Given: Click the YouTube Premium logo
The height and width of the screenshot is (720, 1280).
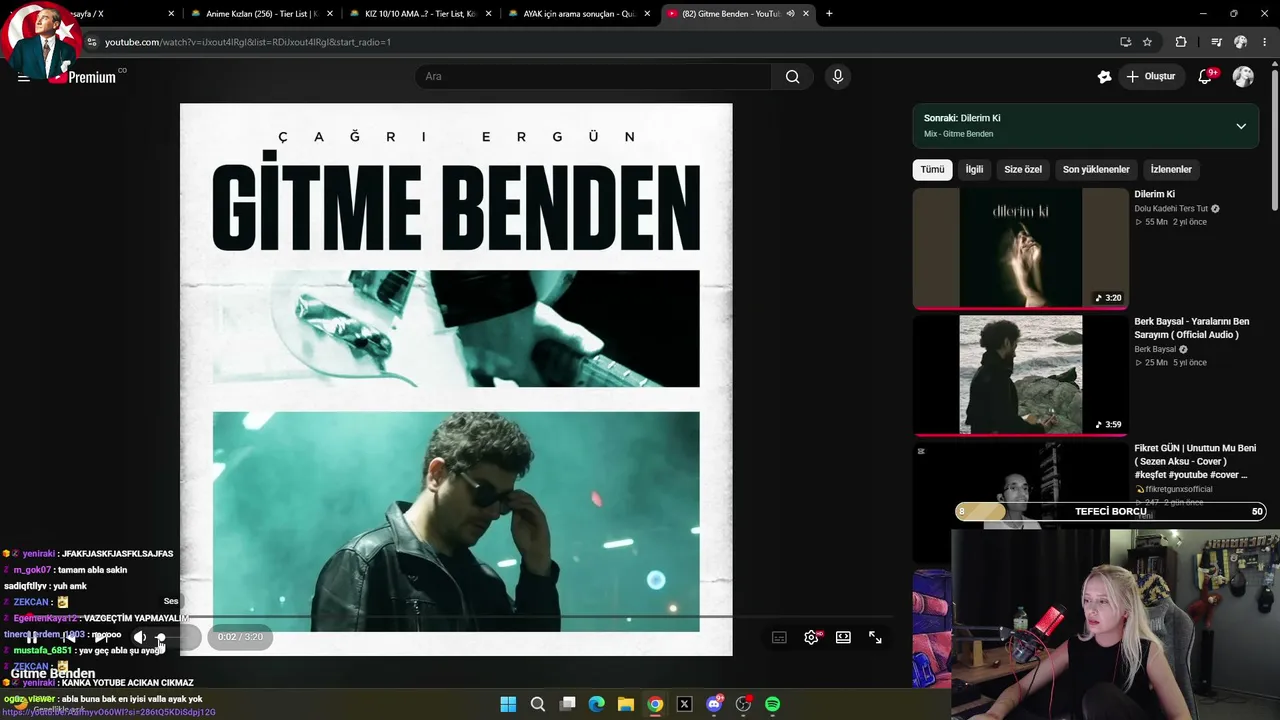Looking at the screenshot, I should tap(85, 77).
